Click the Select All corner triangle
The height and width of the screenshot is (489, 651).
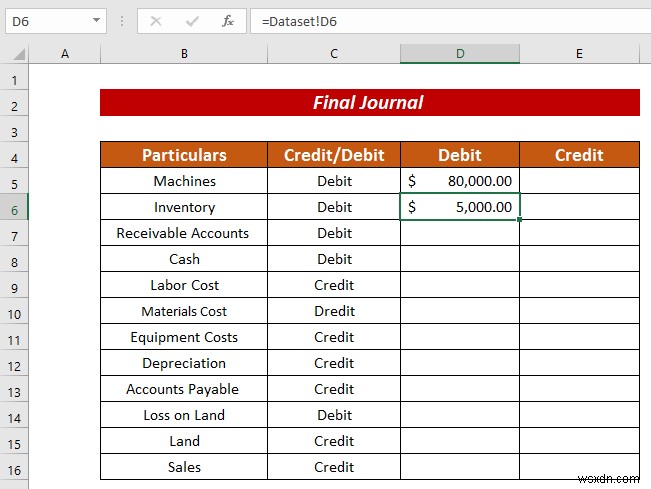tap(19, 54)
